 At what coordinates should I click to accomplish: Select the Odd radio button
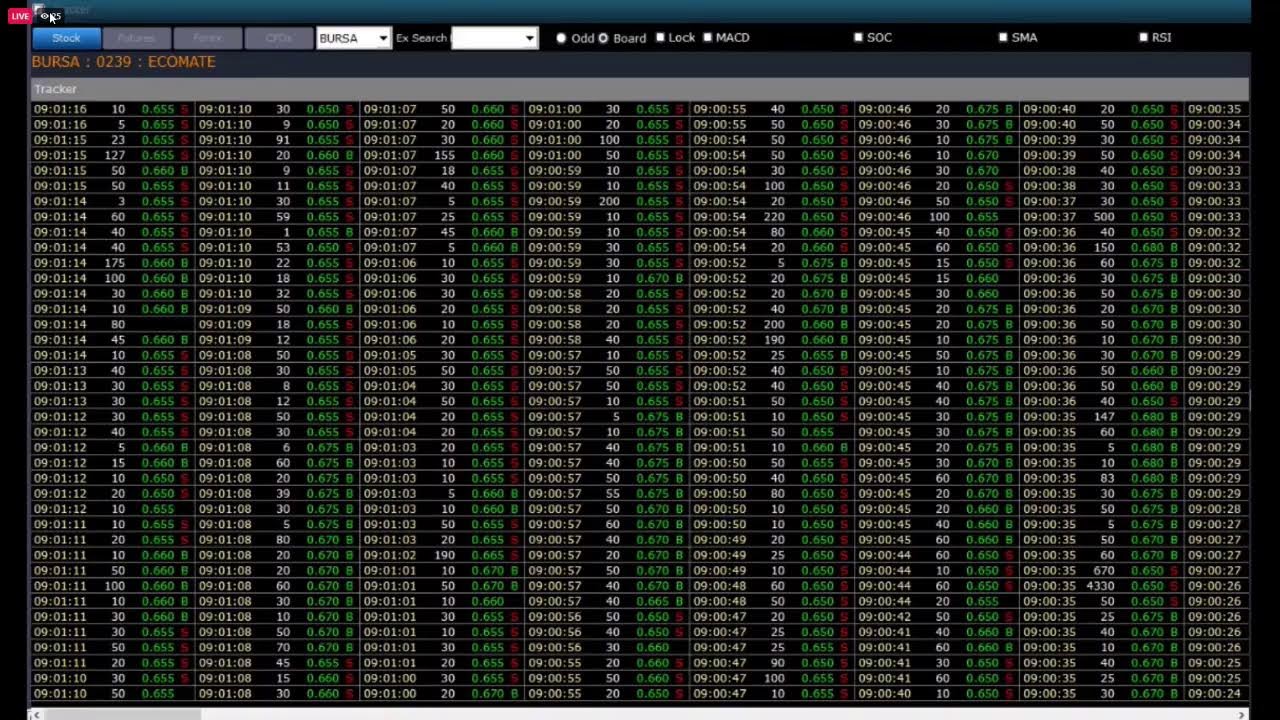click(561, 38)
